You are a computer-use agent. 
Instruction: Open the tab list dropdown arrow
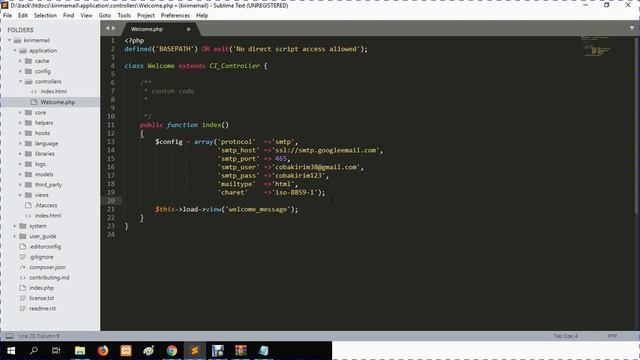pos(632,28)
